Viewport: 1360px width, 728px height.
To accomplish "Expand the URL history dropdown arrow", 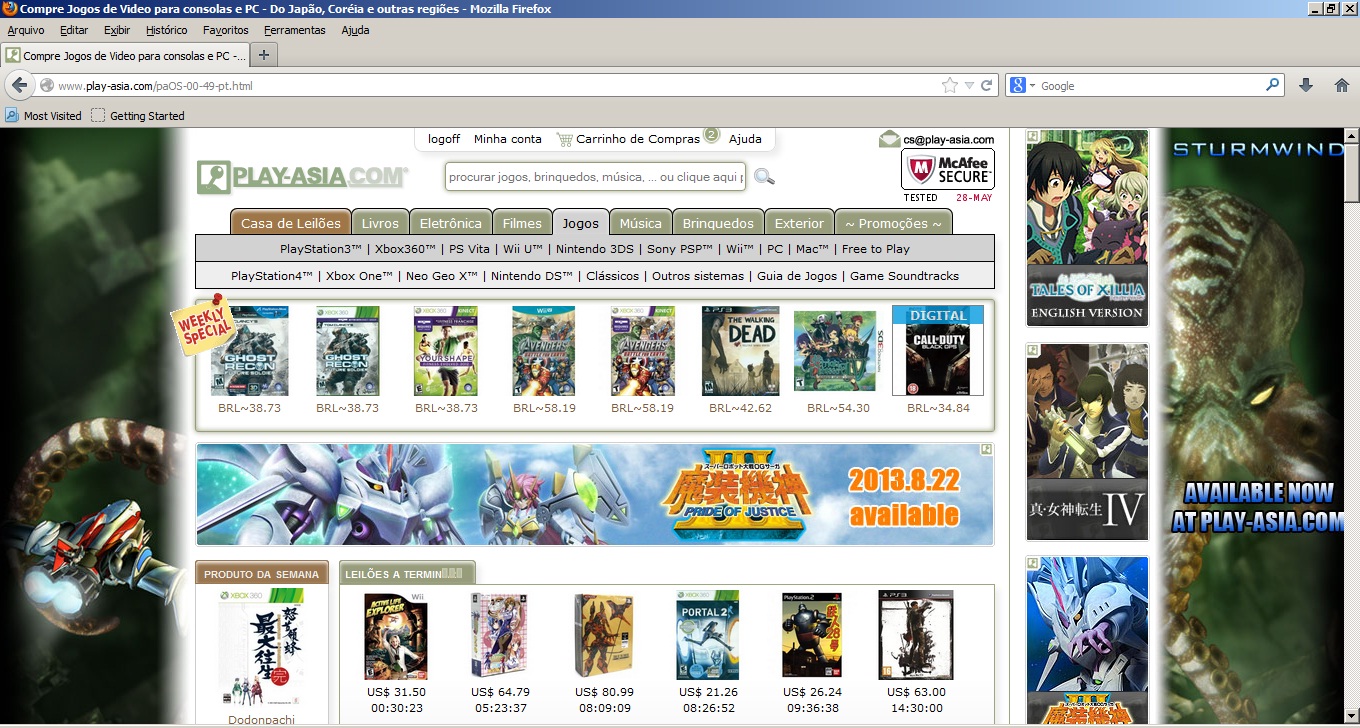I will pos(969,86).
